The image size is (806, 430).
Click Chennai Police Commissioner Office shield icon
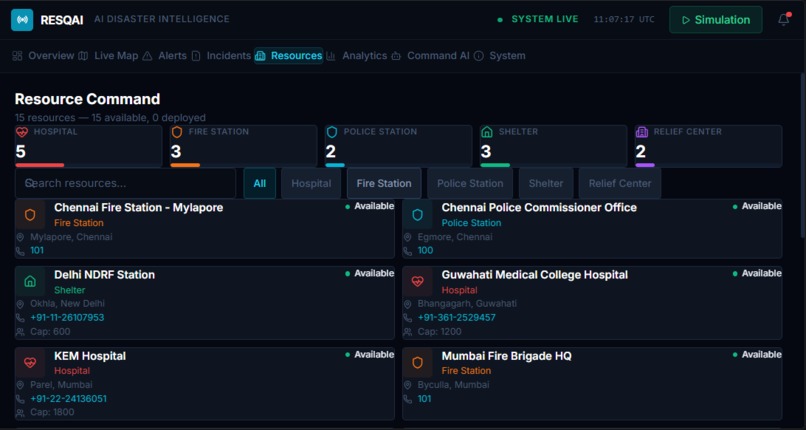pos(417,215)
